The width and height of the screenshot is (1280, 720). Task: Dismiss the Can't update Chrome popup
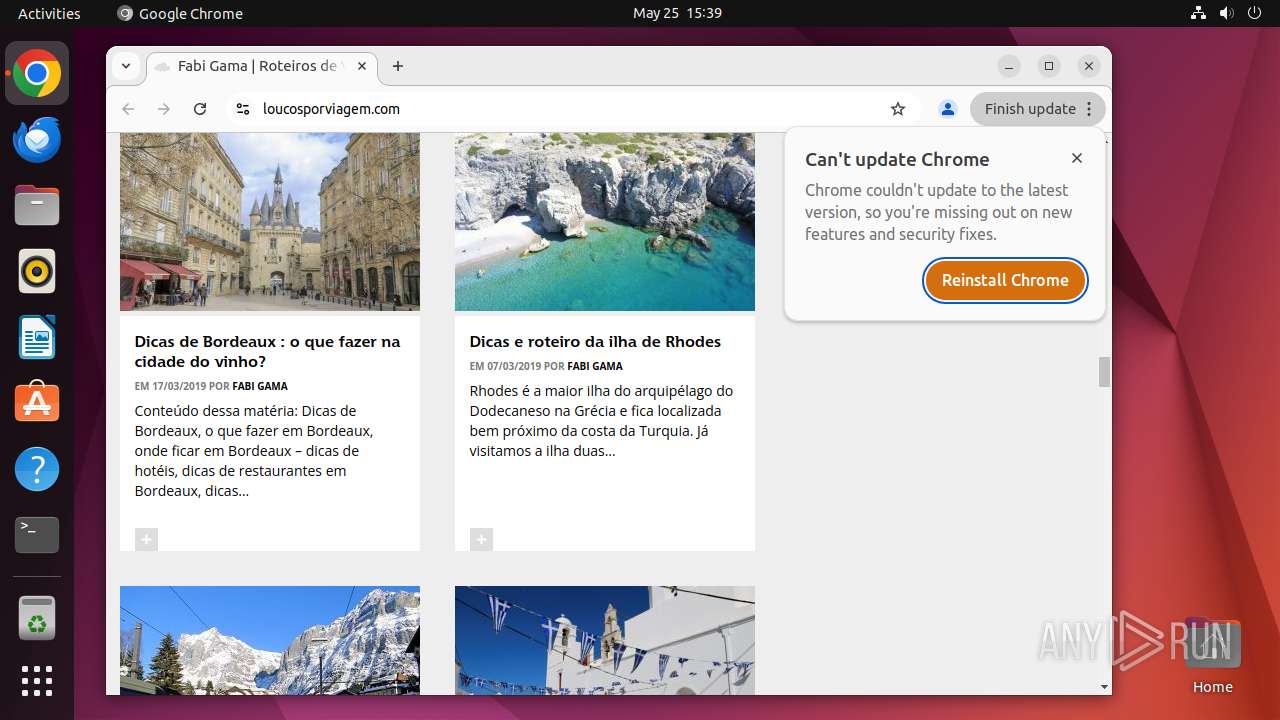point(1077,158)
